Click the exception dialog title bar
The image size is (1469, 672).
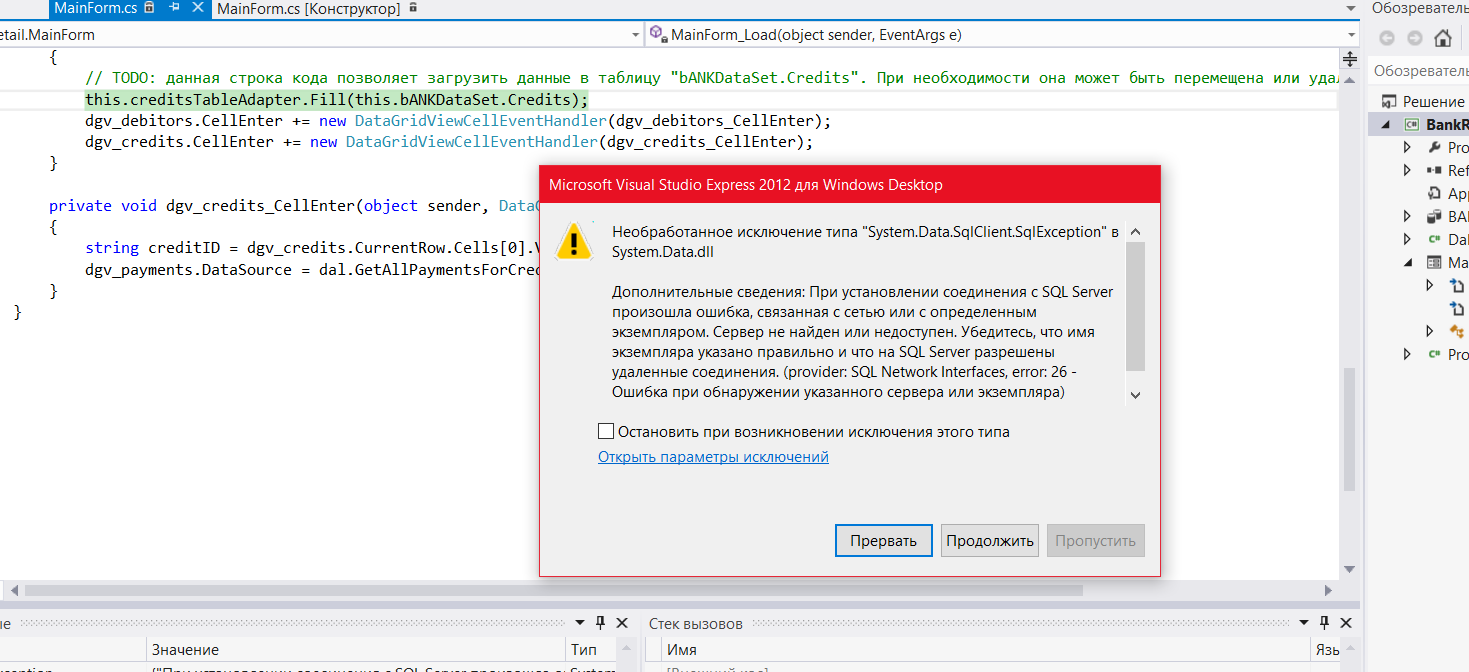click(x=850, y=185)
